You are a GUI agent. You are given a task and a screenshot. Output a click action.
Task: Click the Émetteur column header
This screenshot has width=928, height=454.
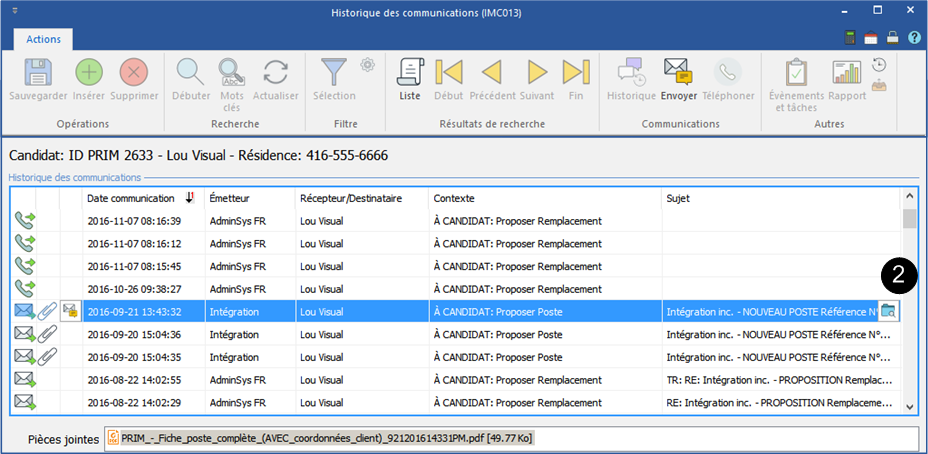(247, 198)
